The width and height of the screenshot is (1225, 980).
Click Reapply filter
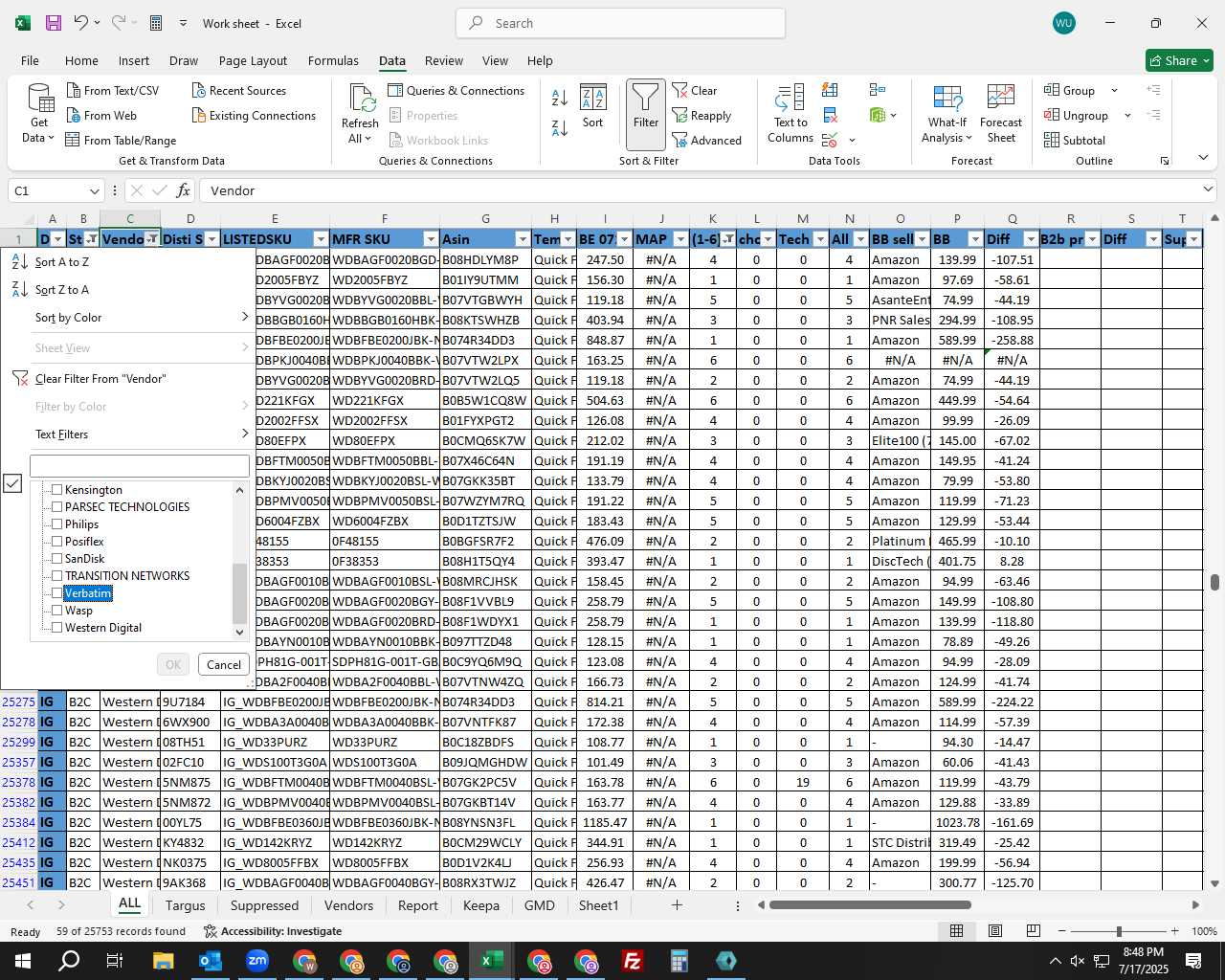(x=702, y=115)
